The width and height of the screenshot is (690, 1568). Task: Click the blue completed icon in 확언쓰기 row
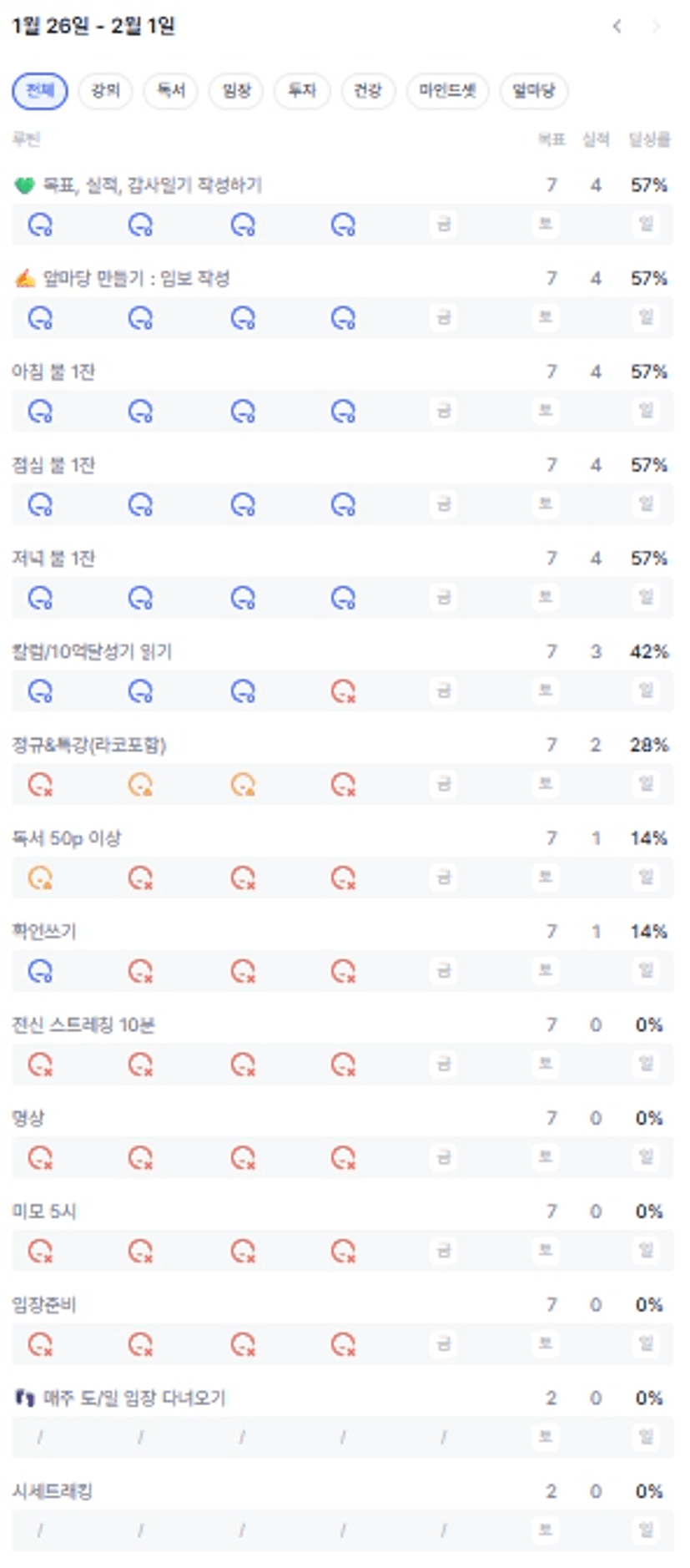[x=40, y=971]
